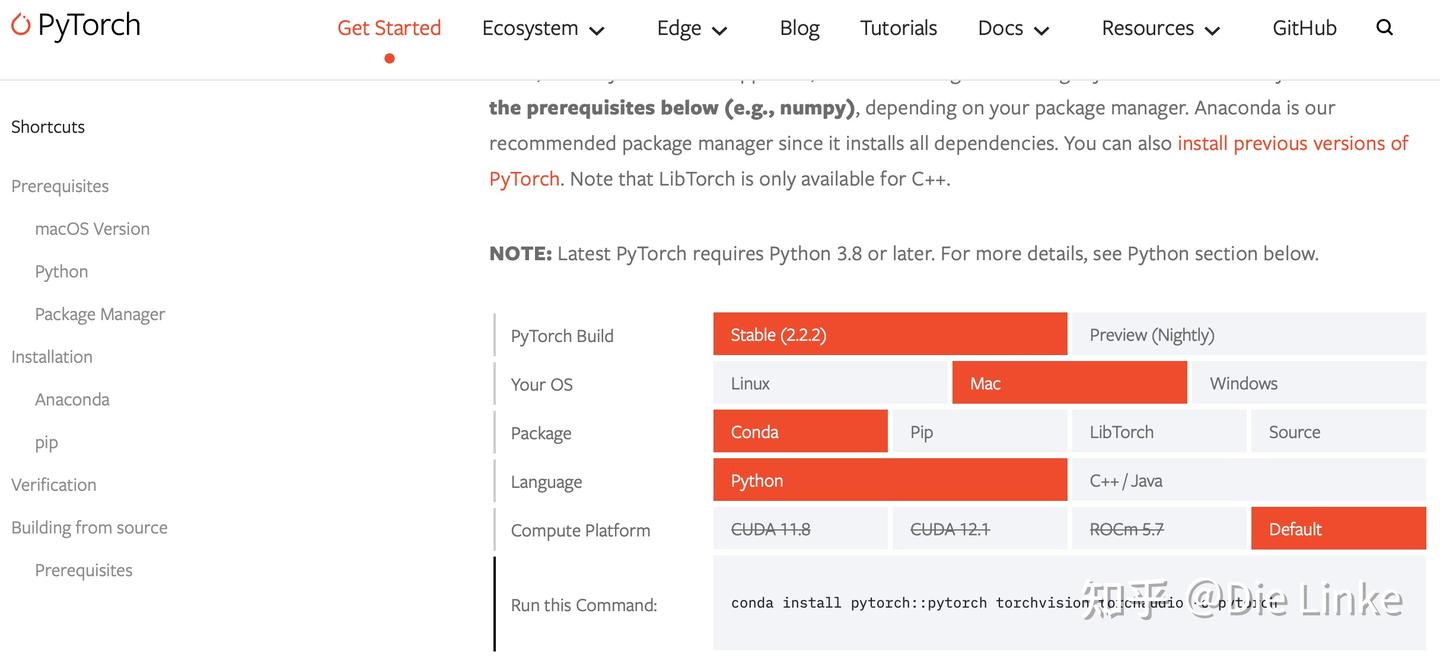Choose Linux as your OS
Viewport: 1440px width, 658px height.
(x=829, y=383)
